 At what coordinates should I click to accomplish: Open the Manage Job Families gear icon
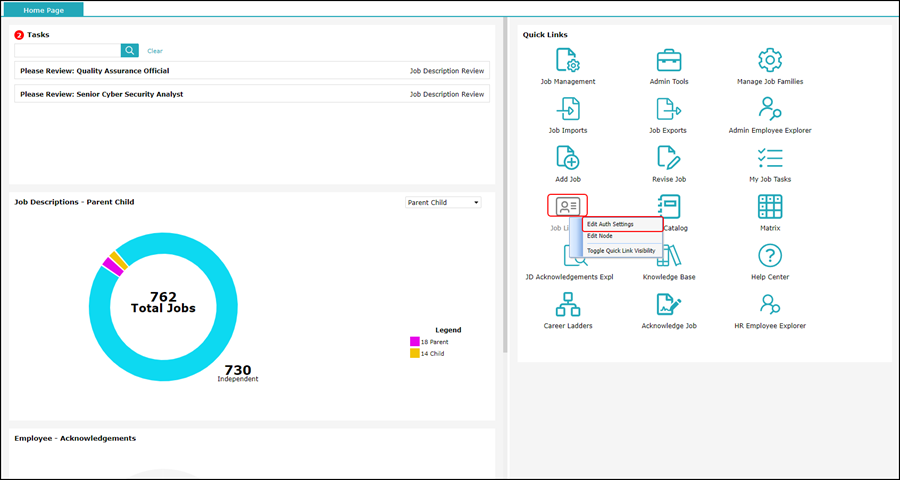tap(770, 60)
